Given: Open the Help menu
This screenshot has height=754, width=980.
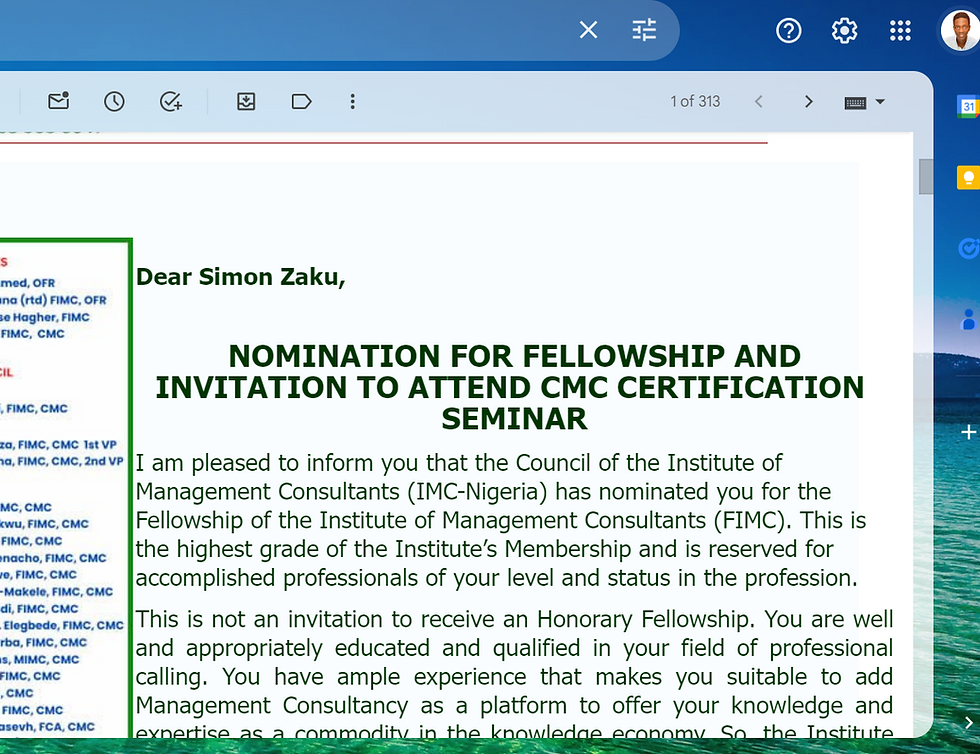Looking at the screenshot, I should click(789, 31).
